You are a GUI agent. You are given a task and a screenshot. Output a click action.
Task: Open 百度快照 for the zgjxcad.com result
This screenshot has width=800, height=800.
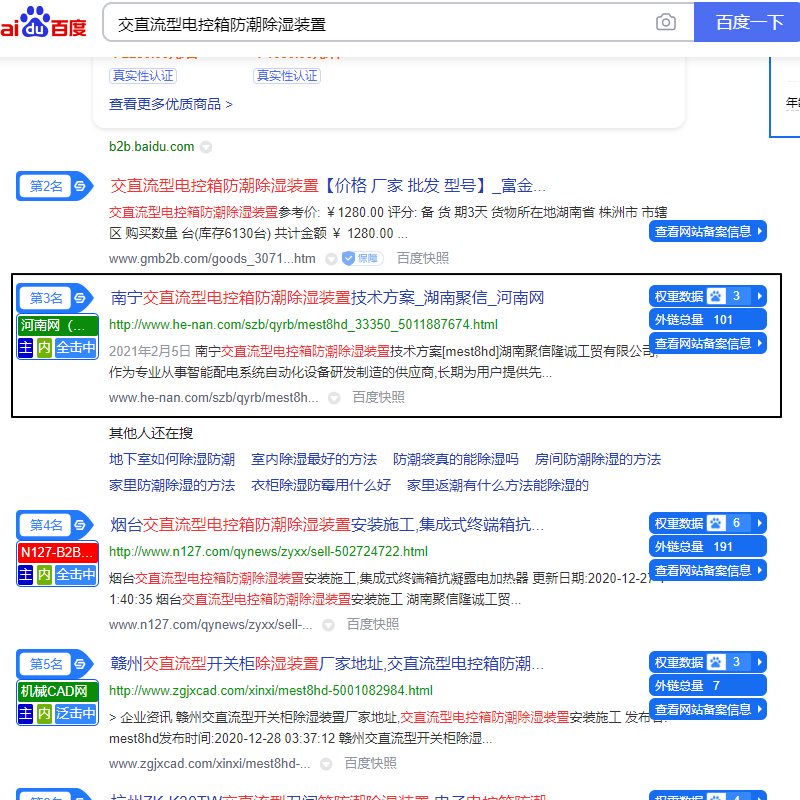pyautogui.click(x=370, y=763)
